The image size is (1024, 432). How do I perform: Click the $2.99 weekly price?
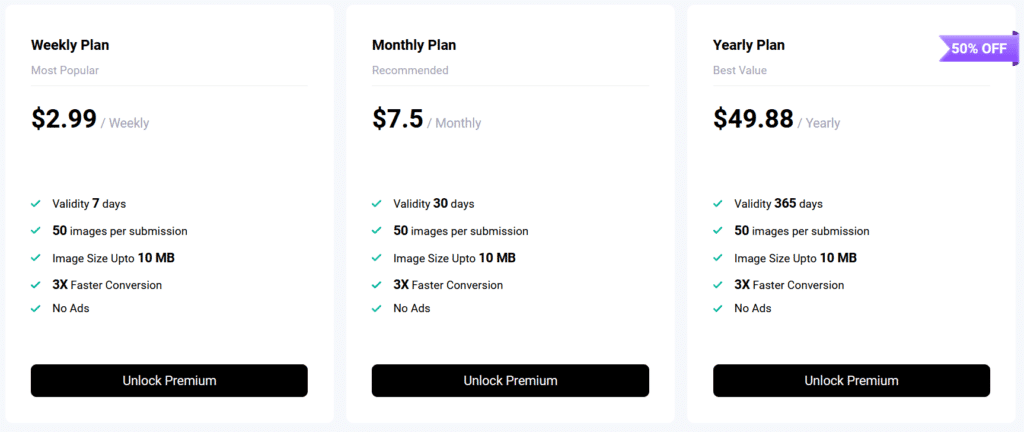tap(64, 119)
